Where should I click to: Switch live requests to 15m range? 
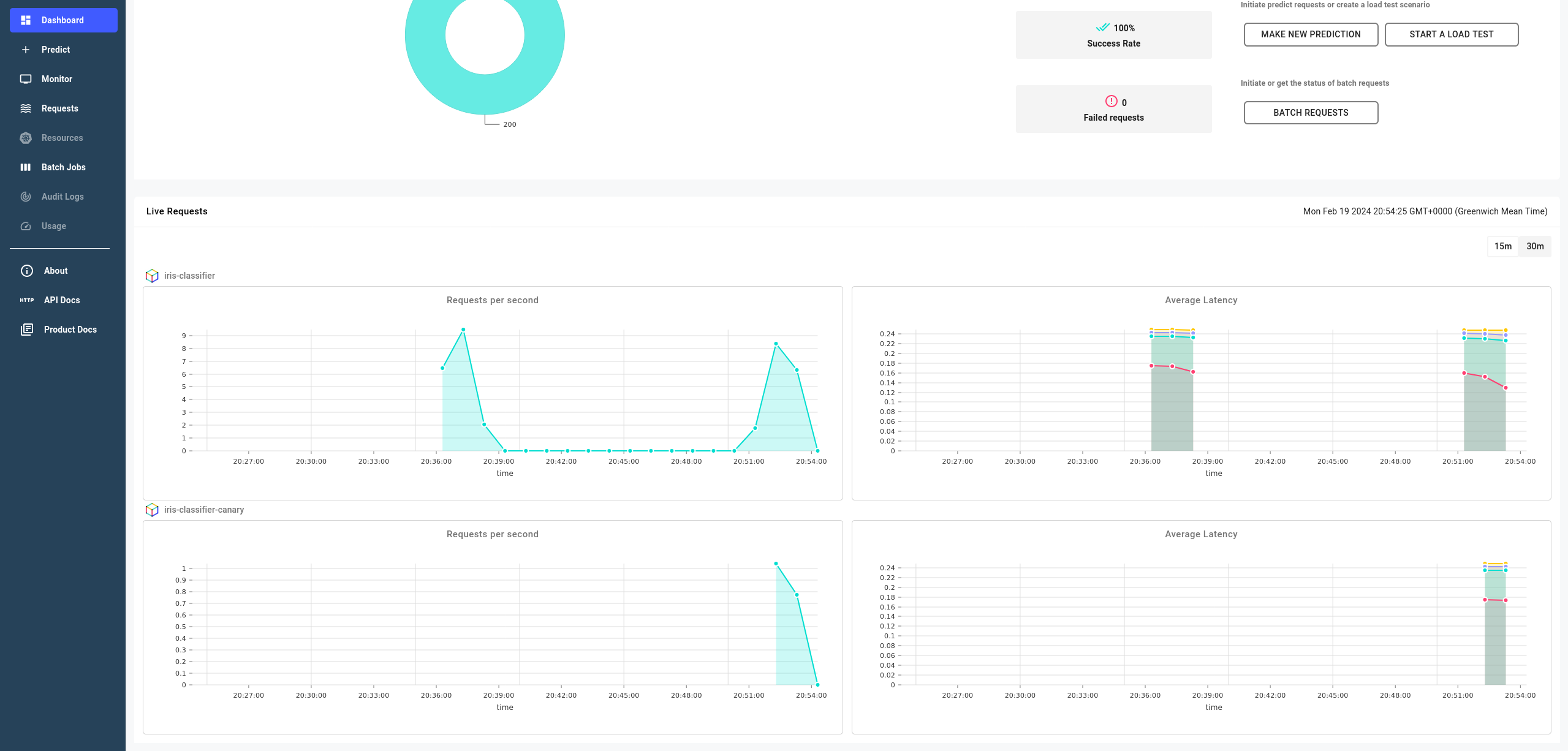point(1502,246)
